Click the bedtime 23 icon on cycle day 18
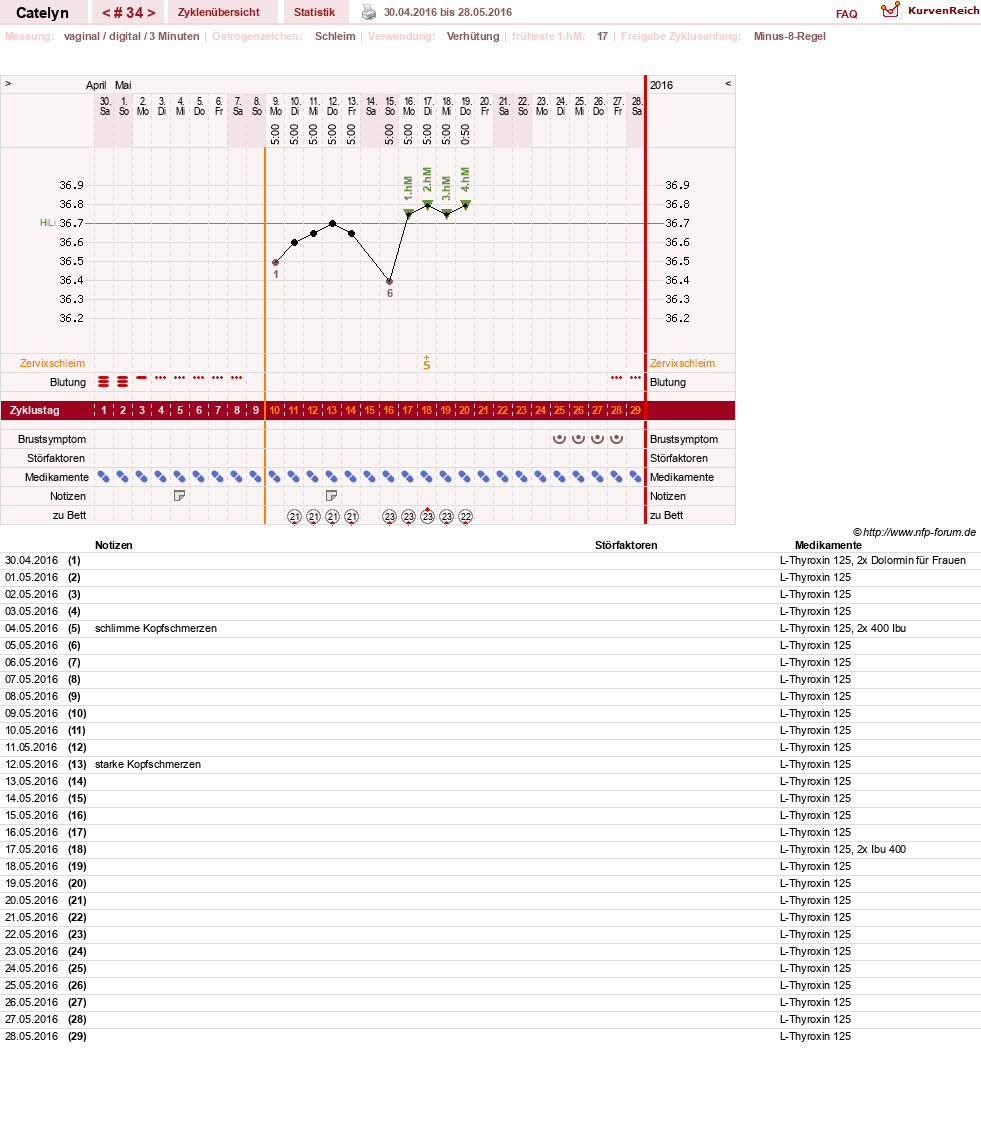981x1144 pixels. pos(427,516)
